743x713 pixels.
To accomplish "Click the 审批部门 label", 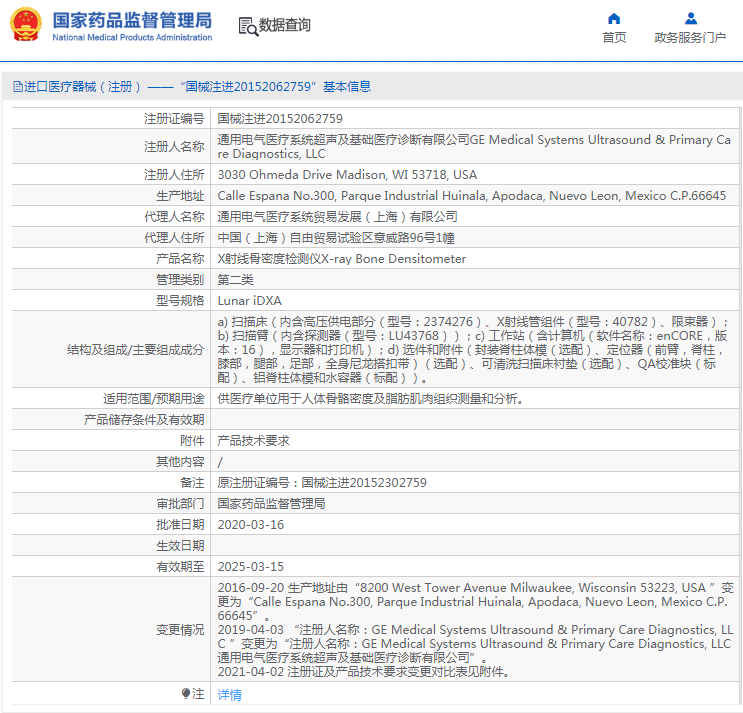I will [181, 504].
